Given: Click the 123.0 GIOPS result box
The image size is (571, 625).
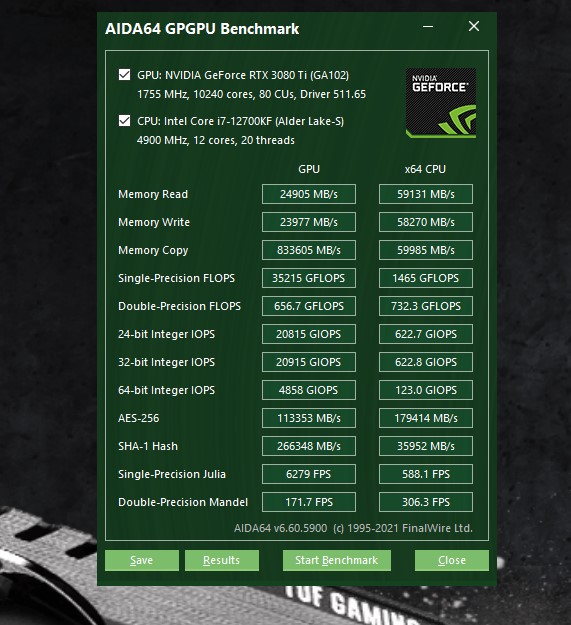Looking at the screenshot, I should point(426,390).
